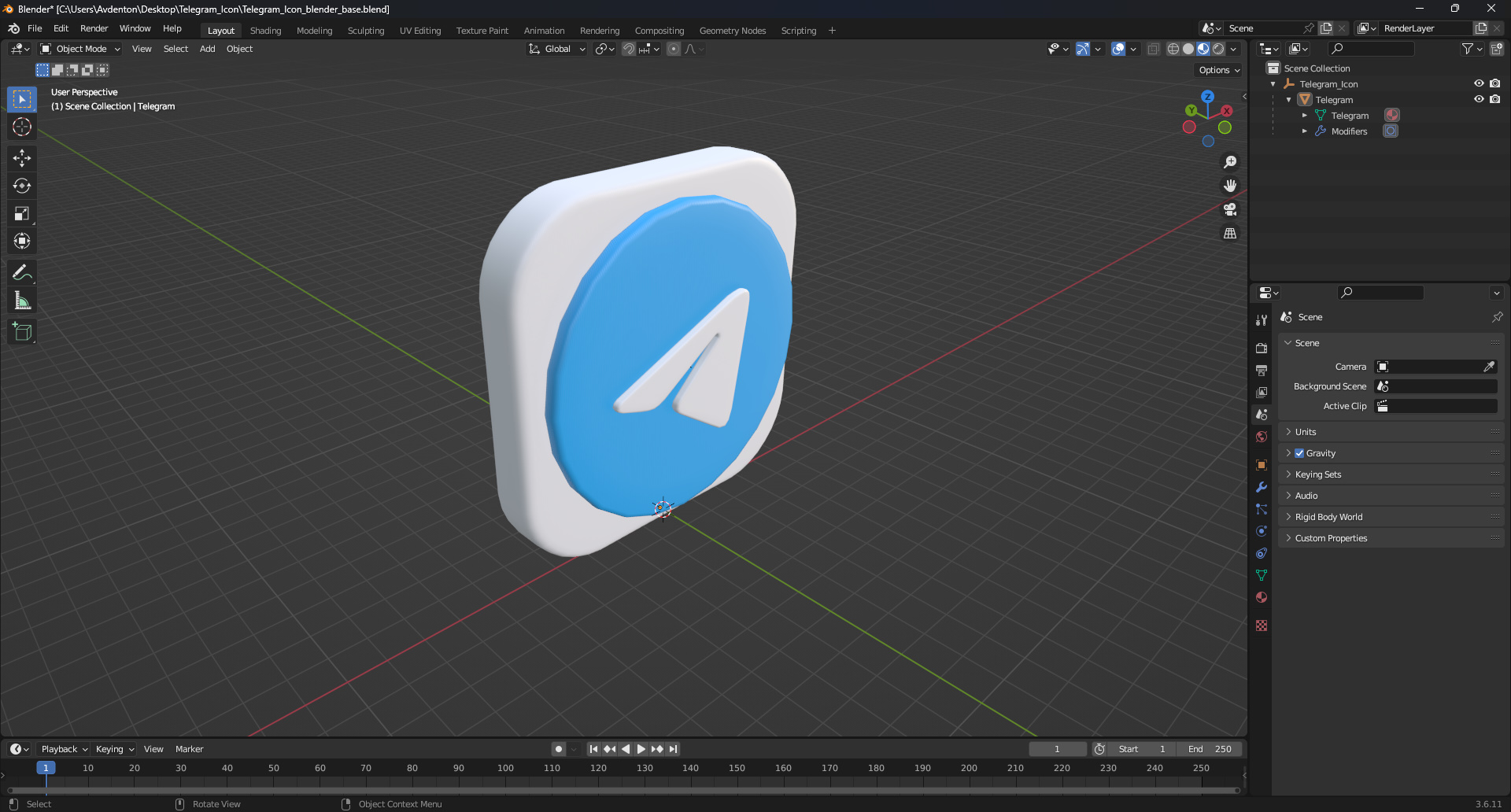Expand the Modifiers outliner row

pos(1305,131)
